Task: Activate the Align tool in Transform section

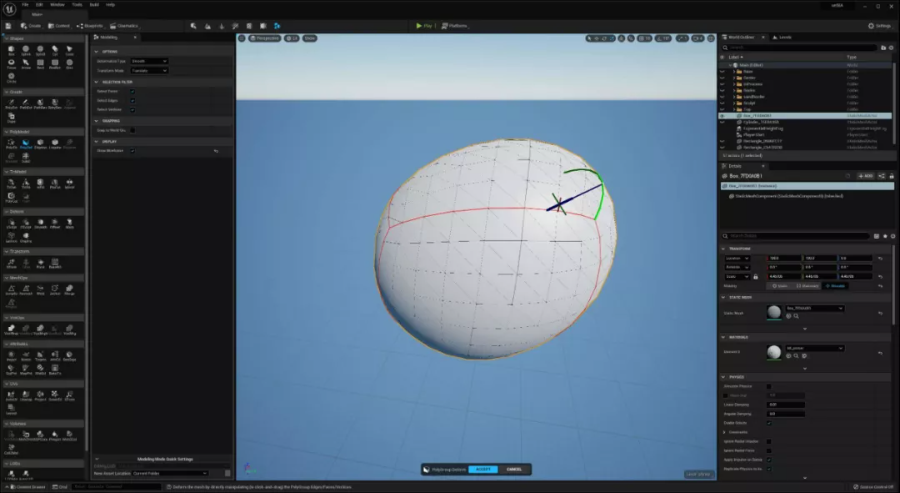Action: pos(26,263)
